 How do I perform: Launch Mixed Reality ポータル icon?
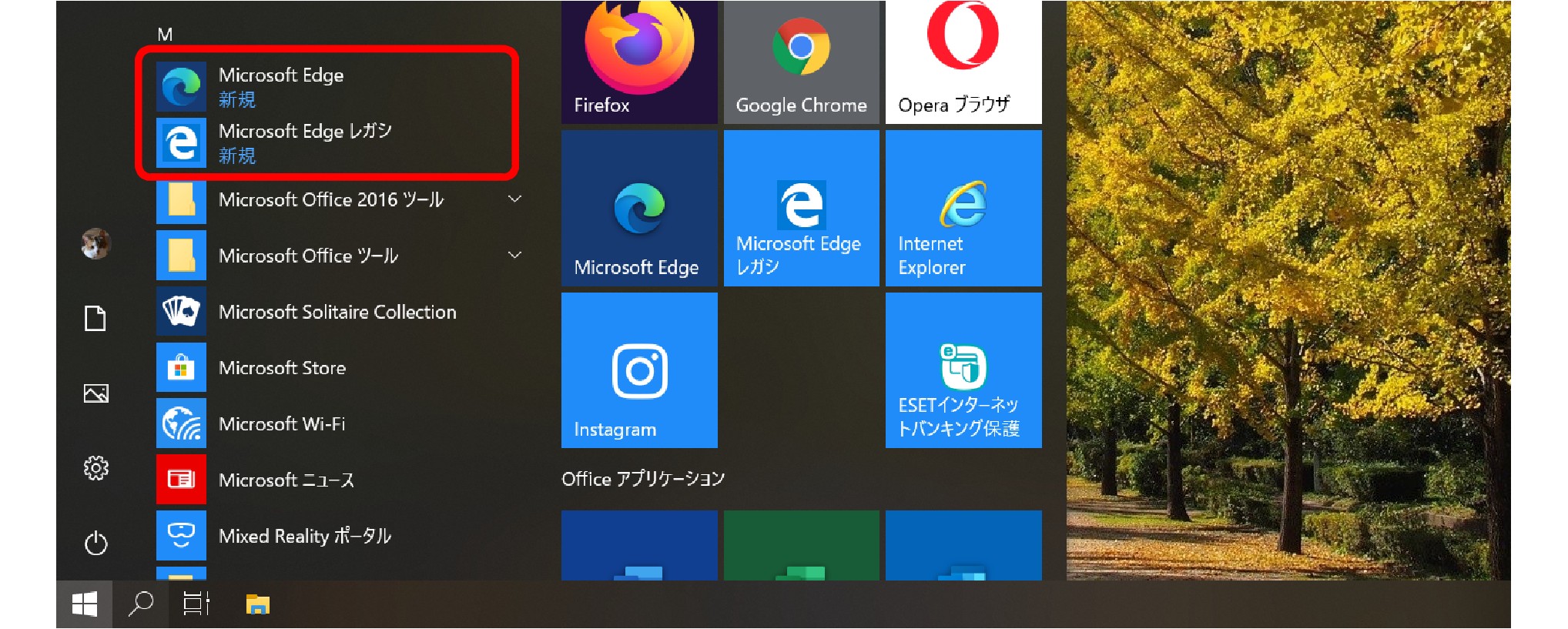click(x=181, y=535)
